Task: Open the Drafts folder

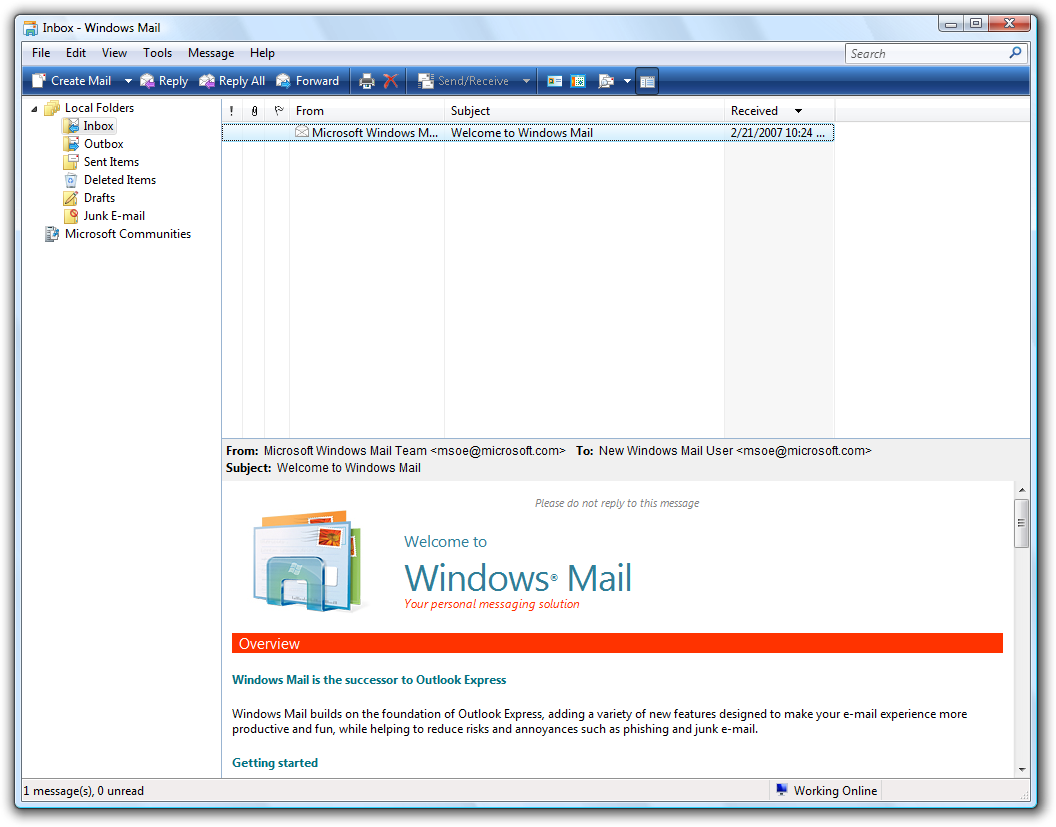Action: tap(99, 198)
